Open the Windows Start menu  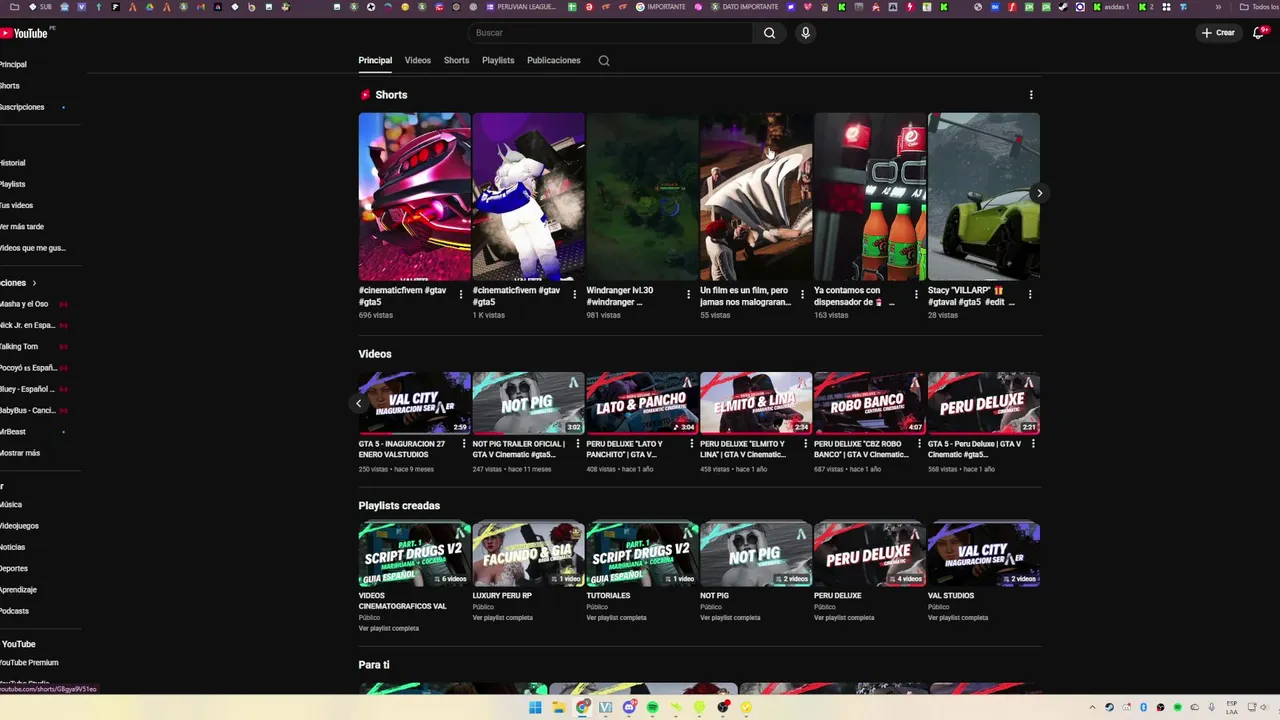point(535,707)
